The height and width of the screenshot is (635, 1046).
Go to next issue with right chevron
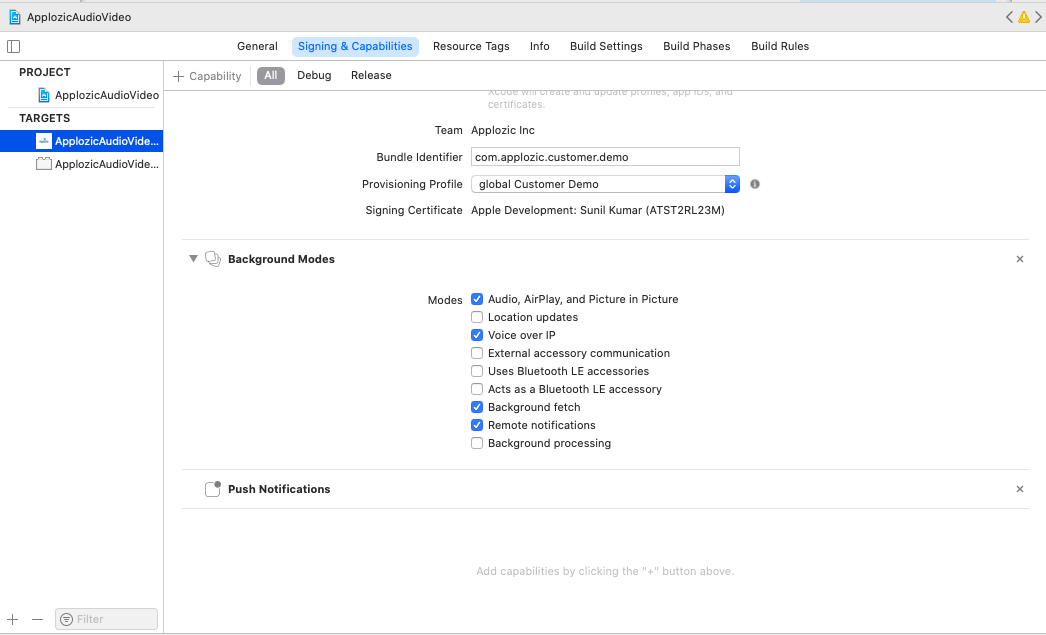tap(1038, 17)
